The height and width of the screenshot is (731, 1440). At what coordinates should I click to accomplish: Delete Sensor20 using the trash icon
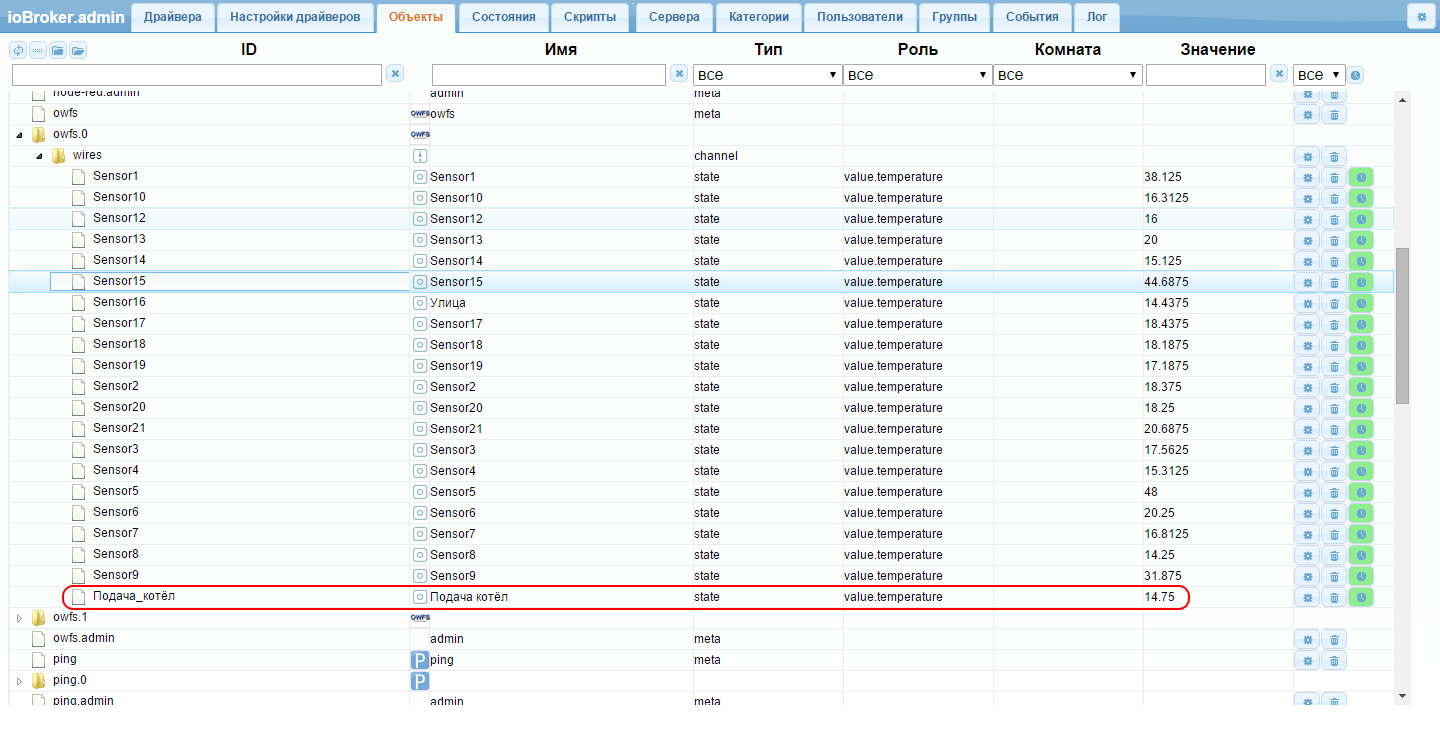click(x=1334, y=408)
